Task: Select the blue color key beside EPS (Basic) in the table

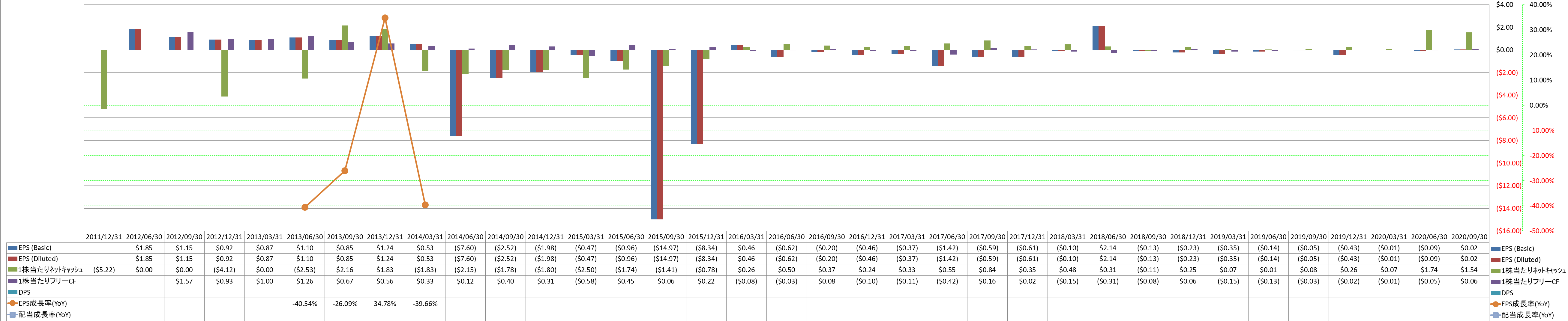Action: [12, 248]
